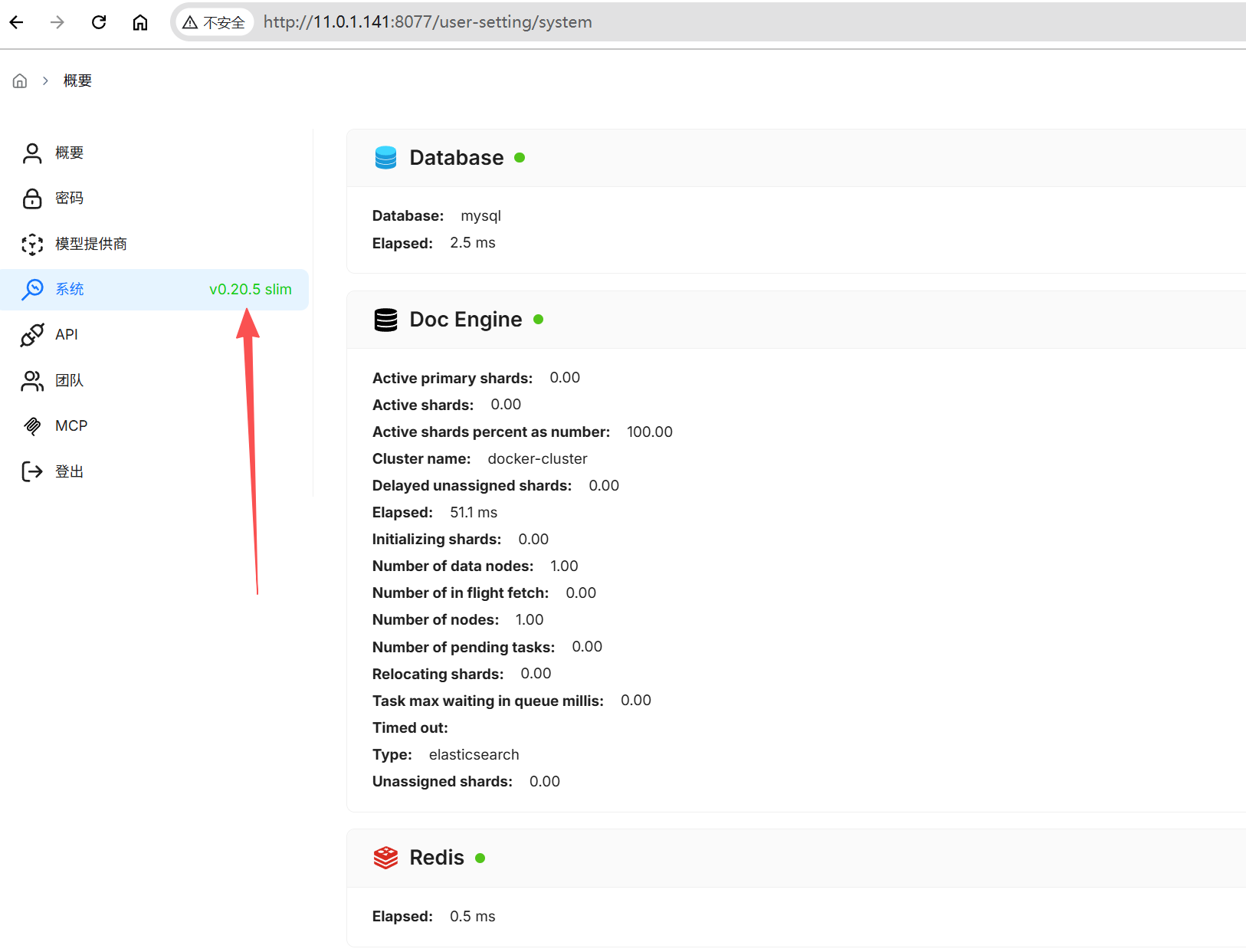Click the lock icon beside 密码
1246x952 pixels.
(x=32, y=199)
